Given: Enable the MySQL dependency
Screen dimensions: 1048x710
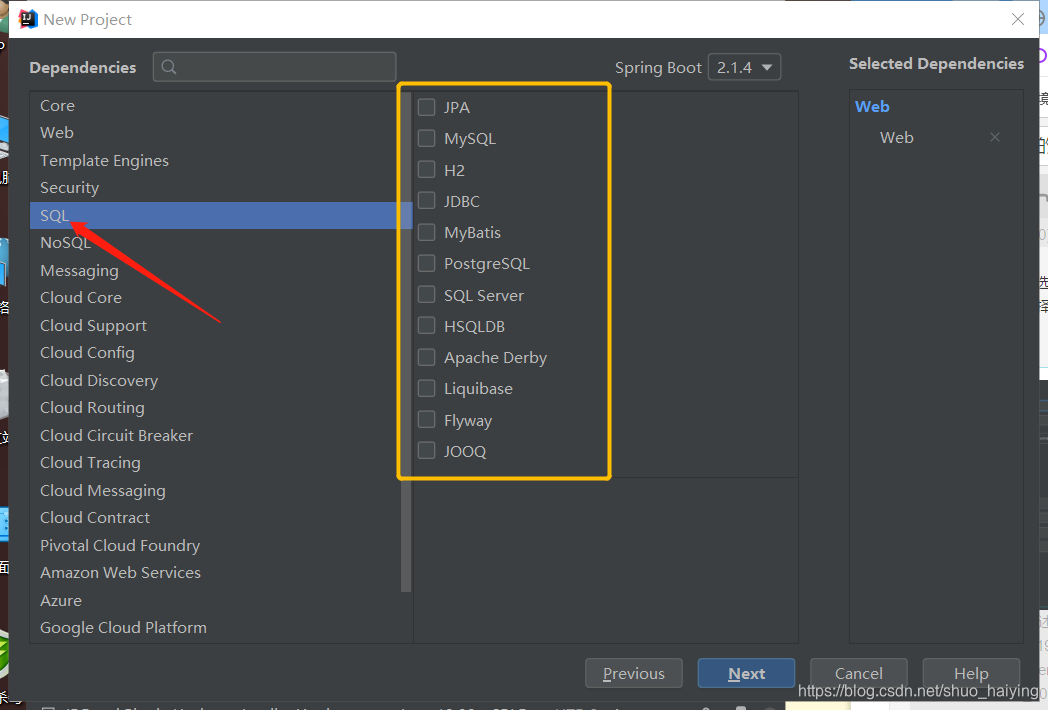Looking at the screenshot, I should 426,138.
